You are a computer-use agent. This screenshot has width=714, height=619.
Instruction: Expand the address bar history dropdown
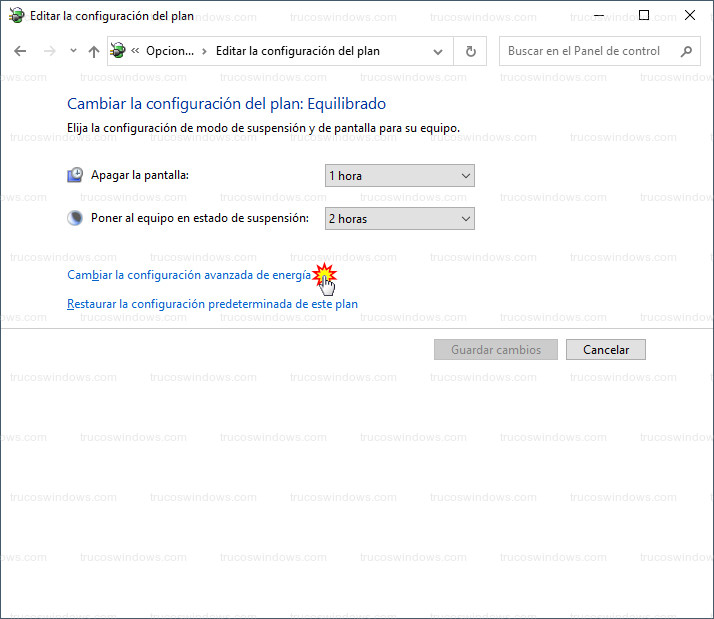click(x=438, y=52)
